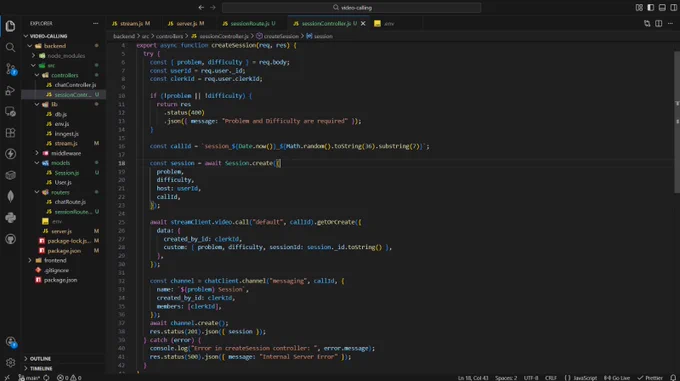Screen dimensions: 680x381
Task: Open the Extensions view
Action: 10,133
